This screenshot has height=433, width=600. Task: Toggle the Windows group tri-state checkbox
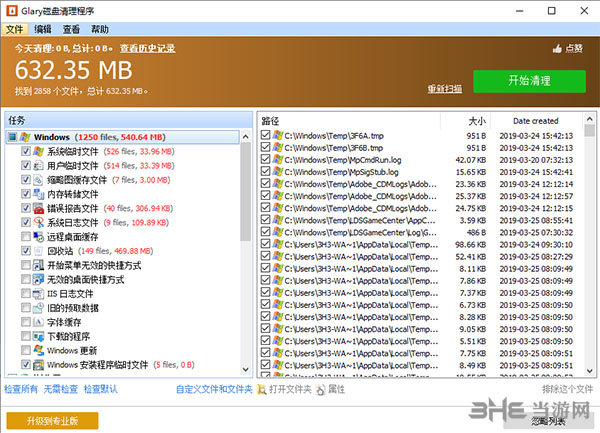point(13,137)
